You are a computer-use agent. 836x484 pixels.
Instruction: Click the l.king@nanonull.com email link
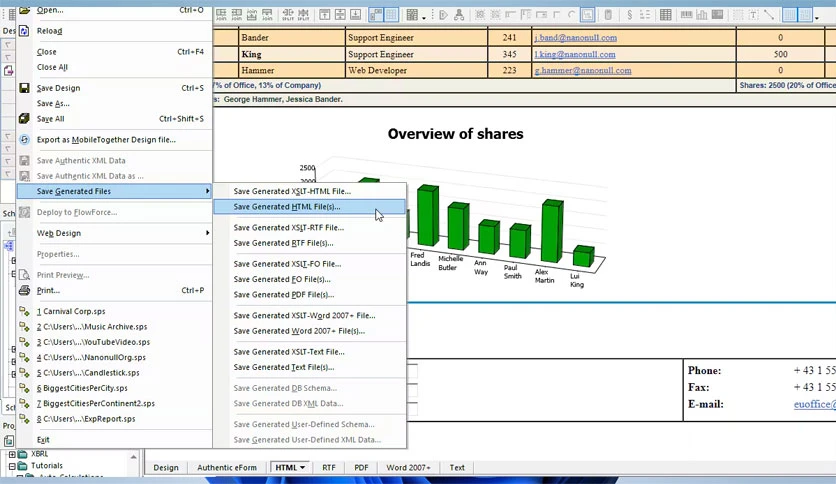click(575, 54)
